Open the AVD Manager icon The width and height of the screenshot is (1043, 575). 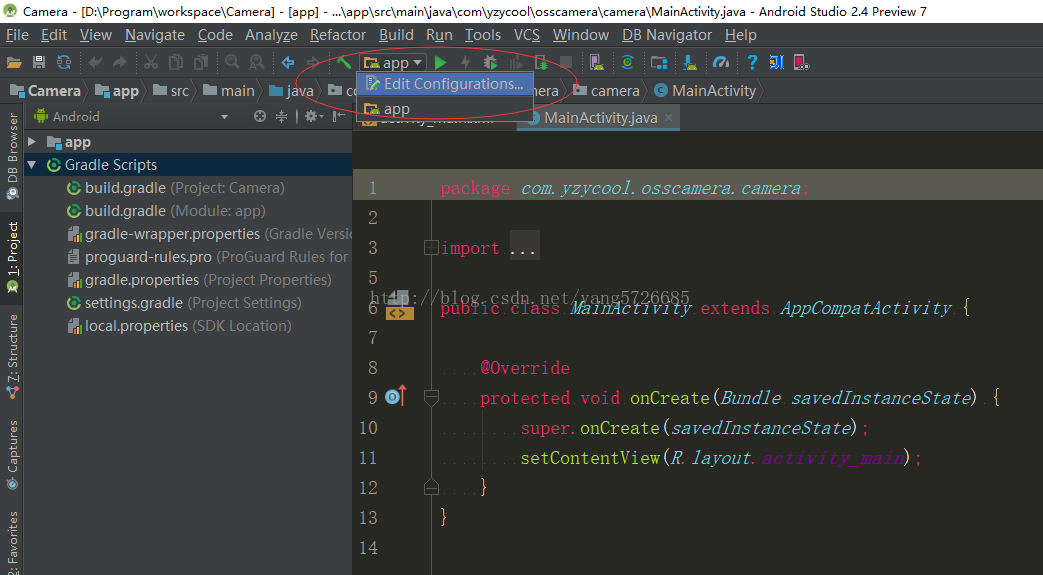(597, 63)
